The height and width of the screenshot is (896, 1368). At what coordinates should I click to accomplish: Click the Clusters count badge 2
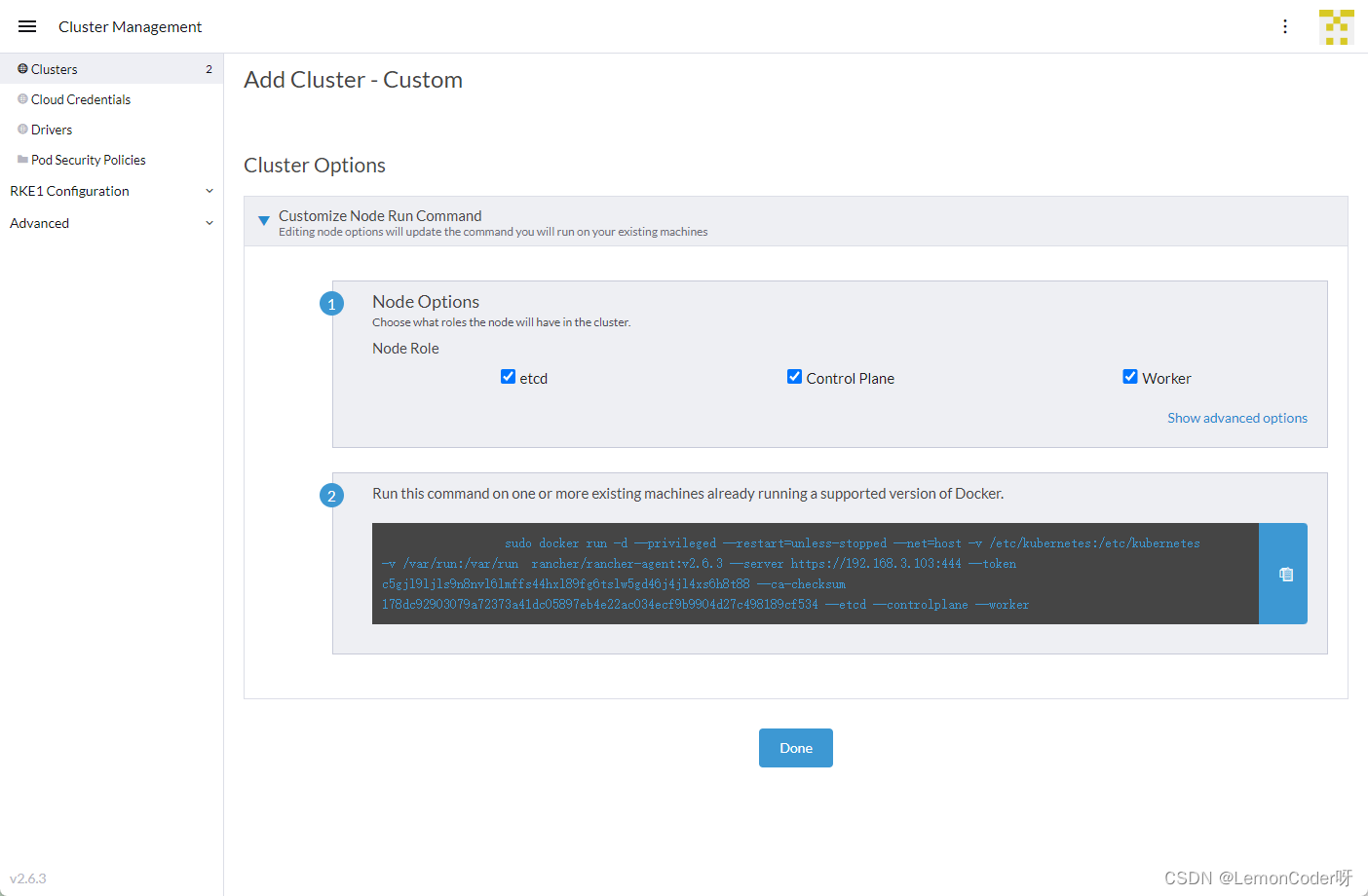(209, 69)
